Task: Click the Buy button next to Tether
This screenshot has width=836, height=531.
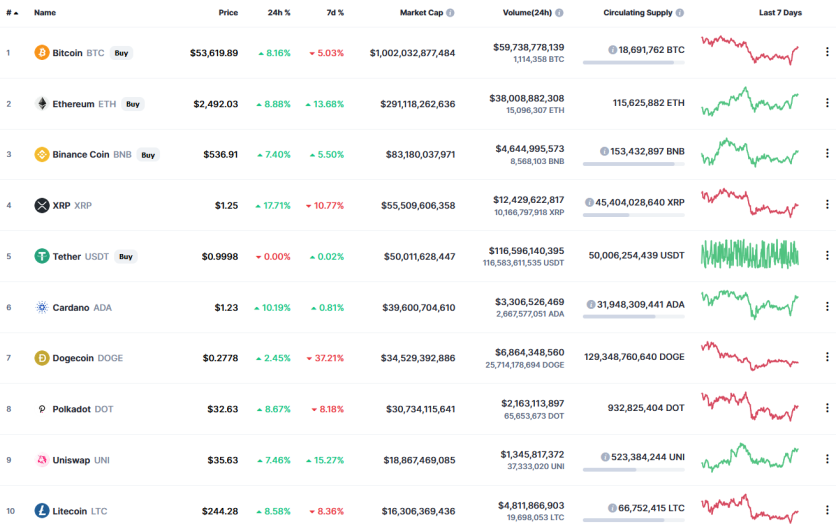Action: coord(126,256)
